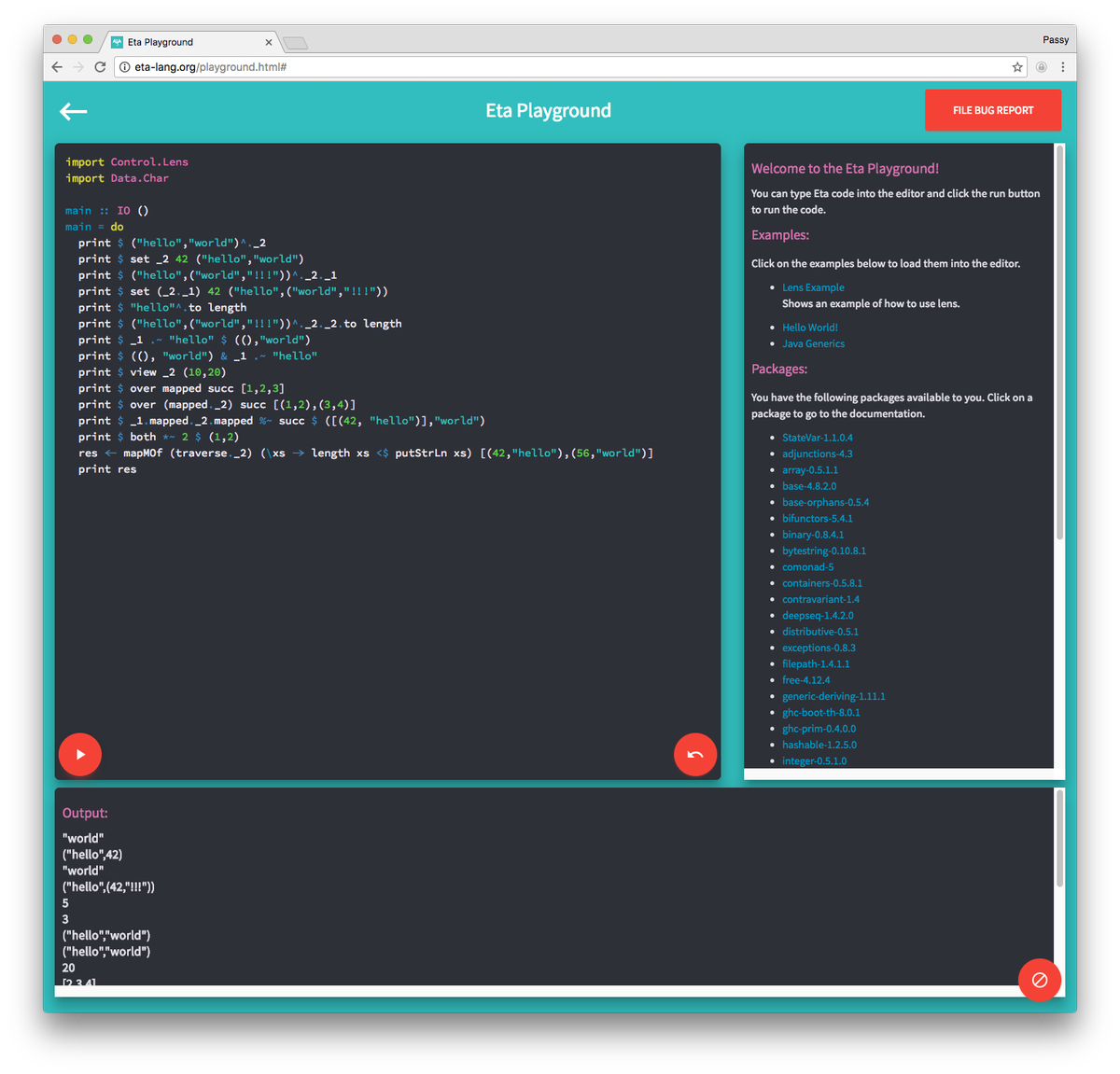Bookmark the page with the star icon
1120x1074 pixels.
pyautogui.click(x=1017, y=67)
